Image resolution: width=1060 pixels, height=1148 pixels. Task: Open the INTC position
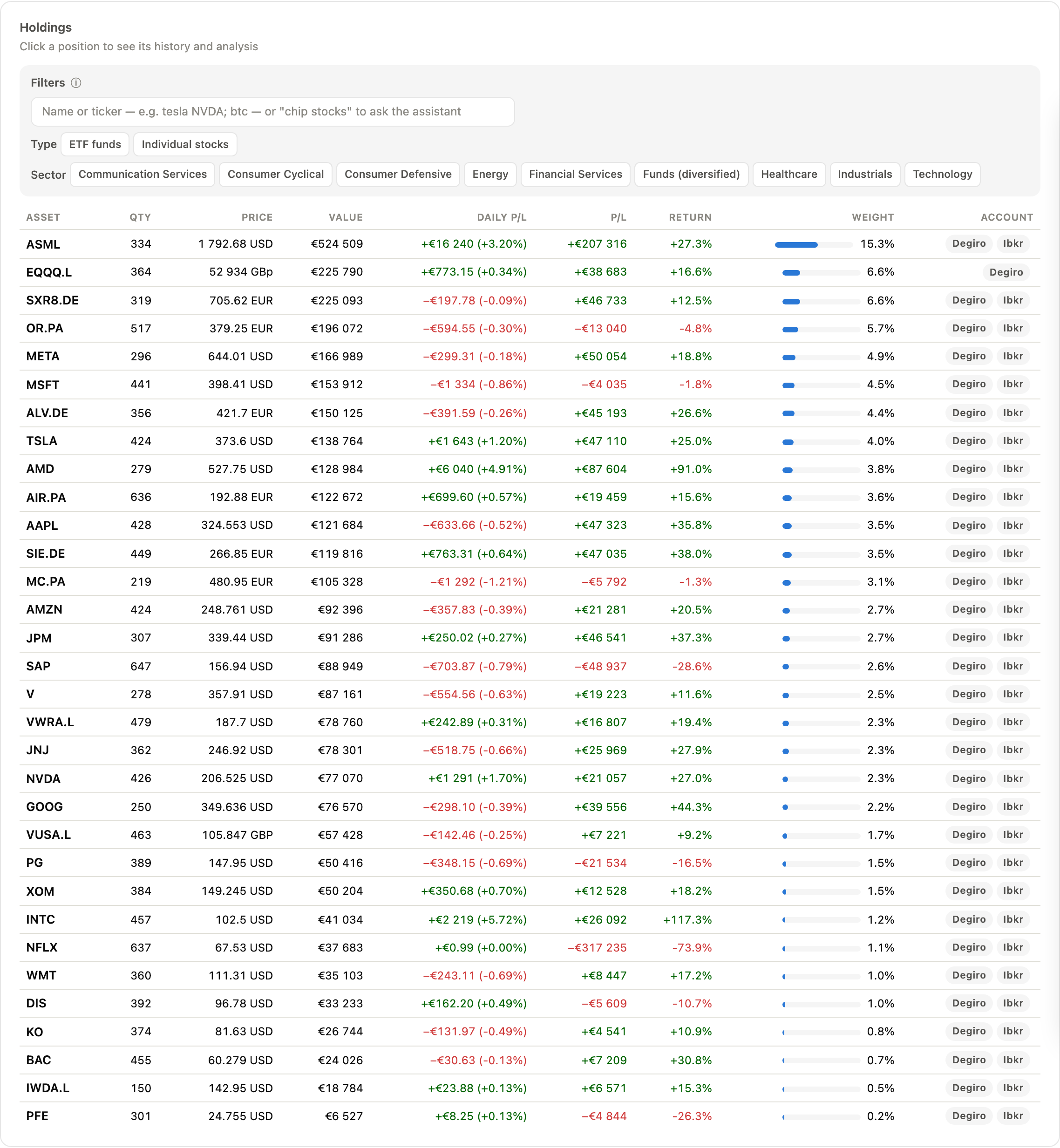tap(530, 919)
